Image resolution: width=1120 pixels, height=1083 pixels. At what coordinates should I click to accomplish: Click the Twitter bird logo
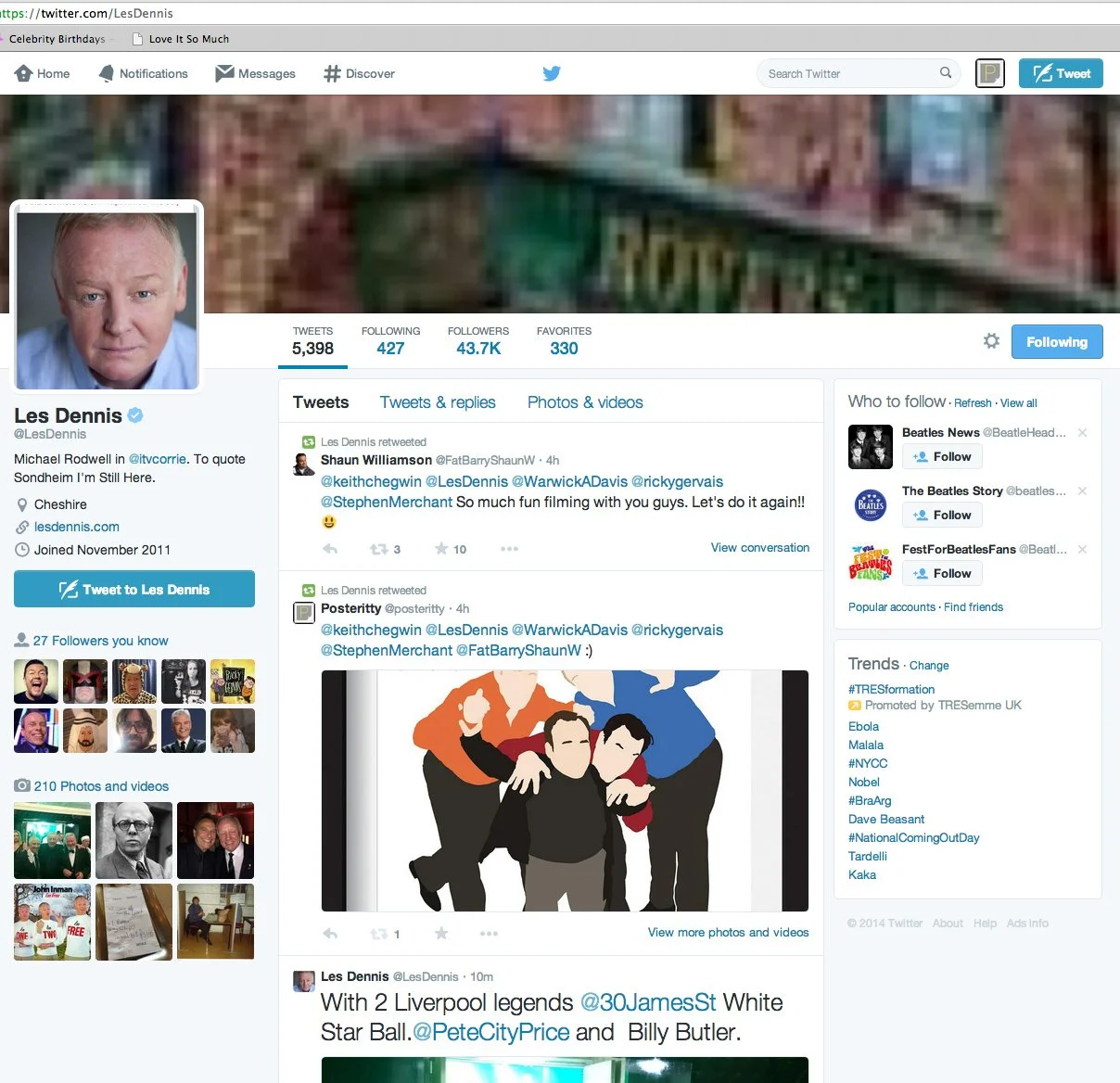click(552, 73)
